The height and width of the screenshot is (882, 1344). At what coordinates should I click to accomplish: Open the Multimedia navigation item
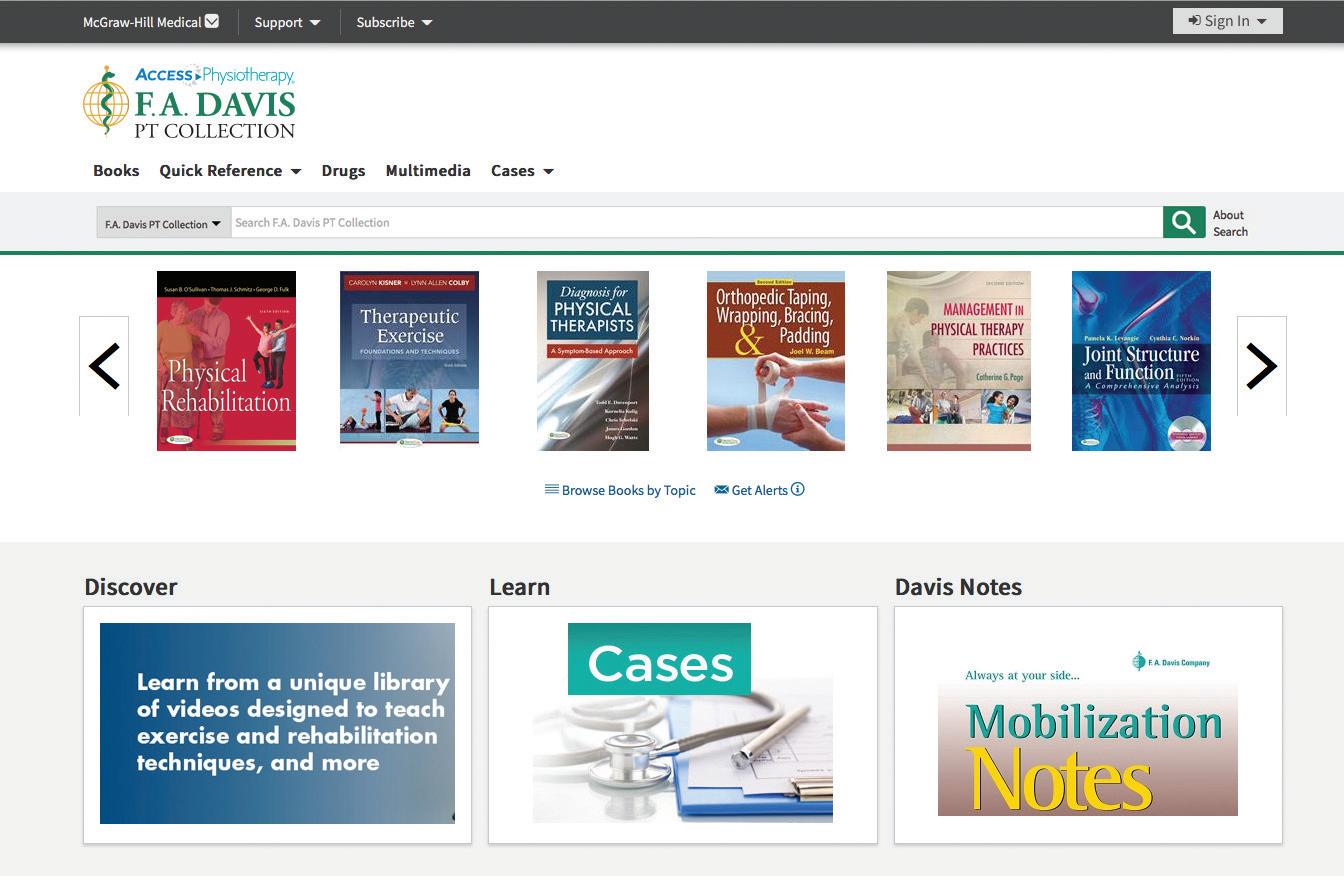[428, 171]
